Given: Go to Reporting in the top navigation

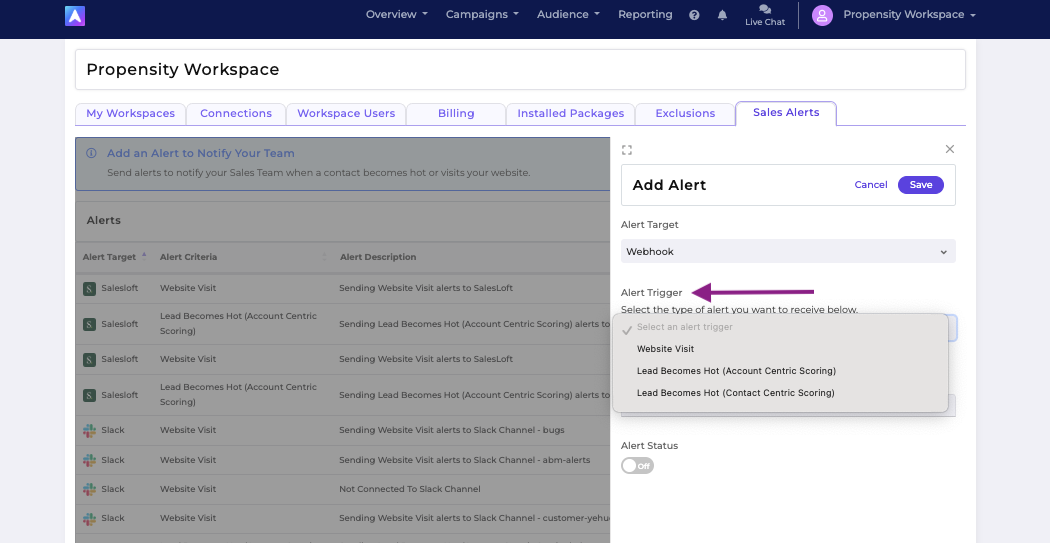Looking at the screenshot, I should (645, 15).
